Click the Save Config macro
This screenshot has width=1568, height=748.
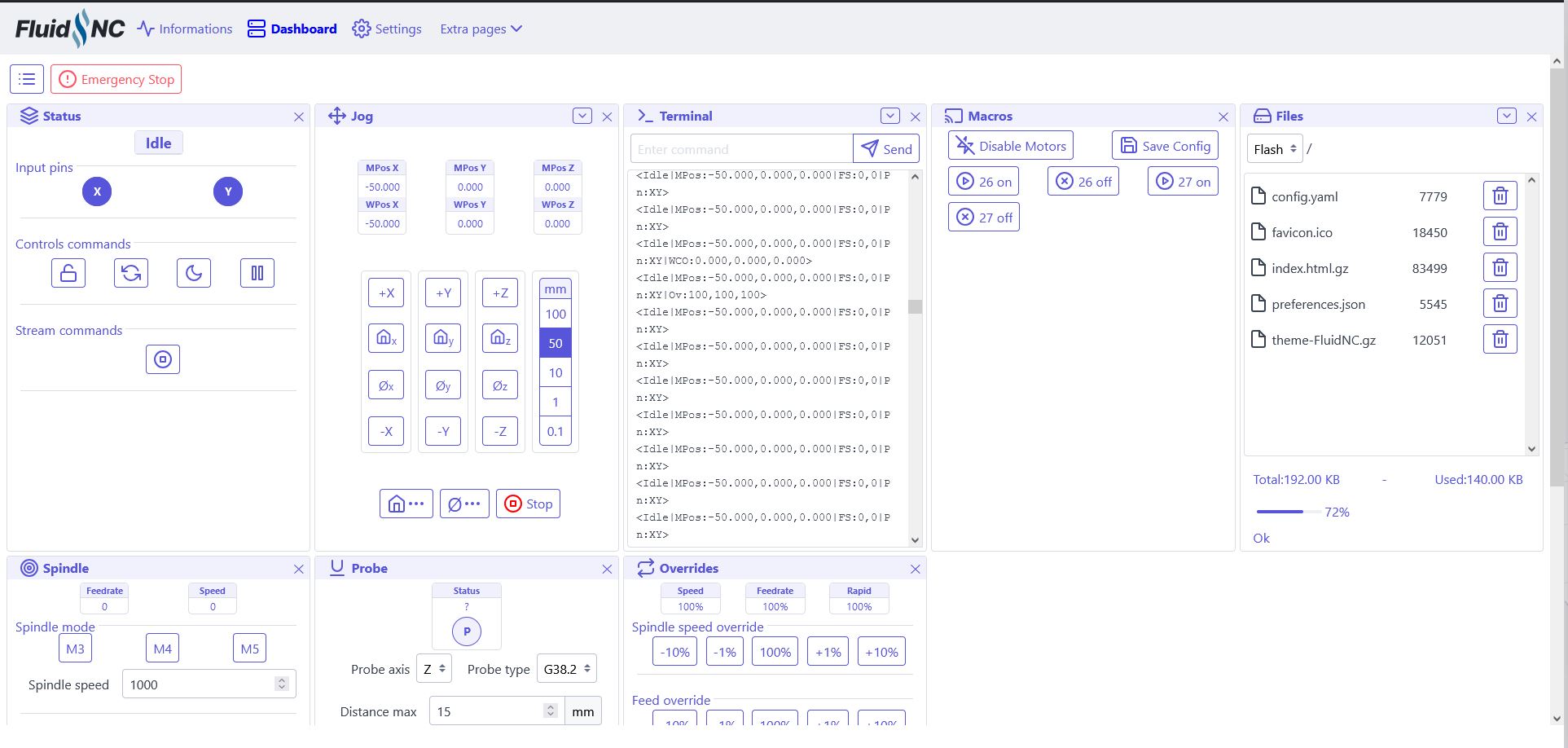click(x=1166, y=146)
